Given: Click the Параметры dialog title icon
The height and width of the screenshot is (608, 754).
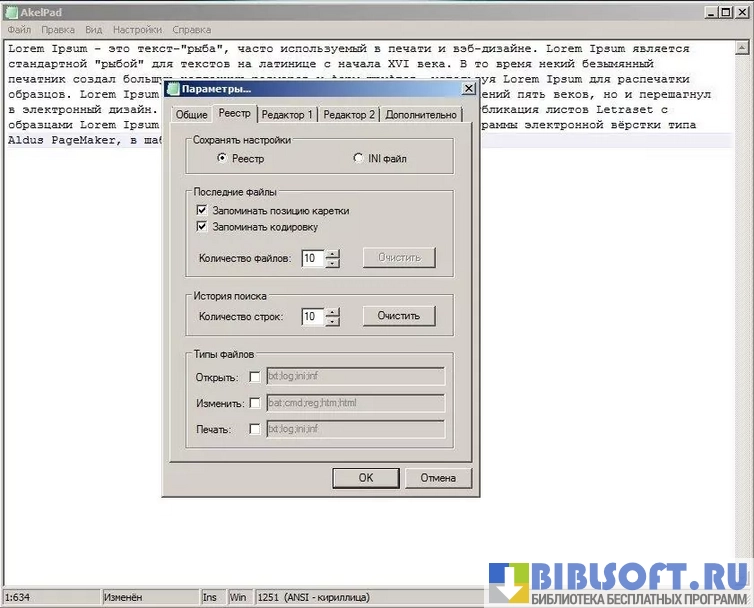Looking at the screenshot, I should click(173, 89).
